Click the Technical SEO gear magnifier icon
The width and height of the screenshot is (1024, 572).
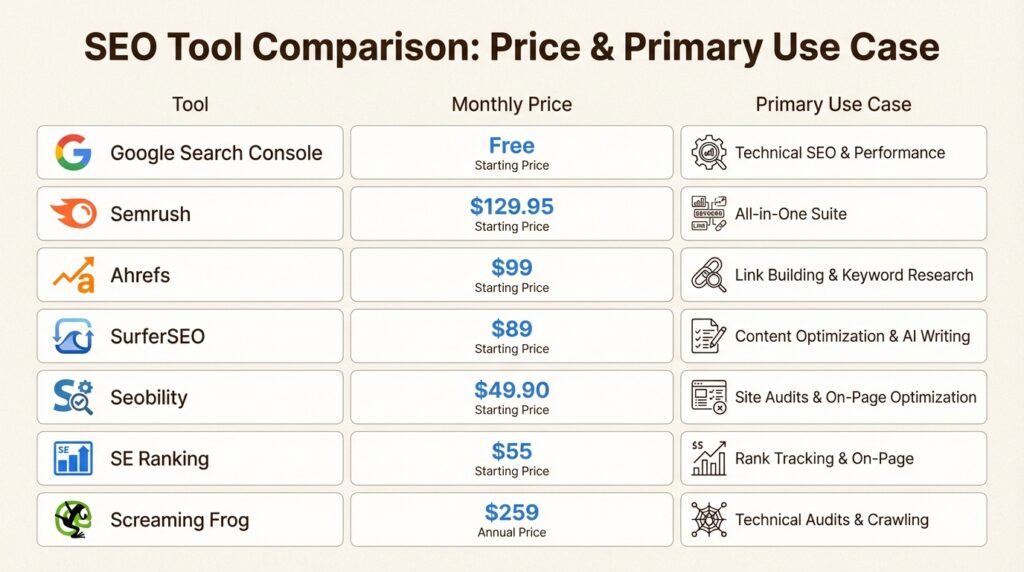(709, 153)
